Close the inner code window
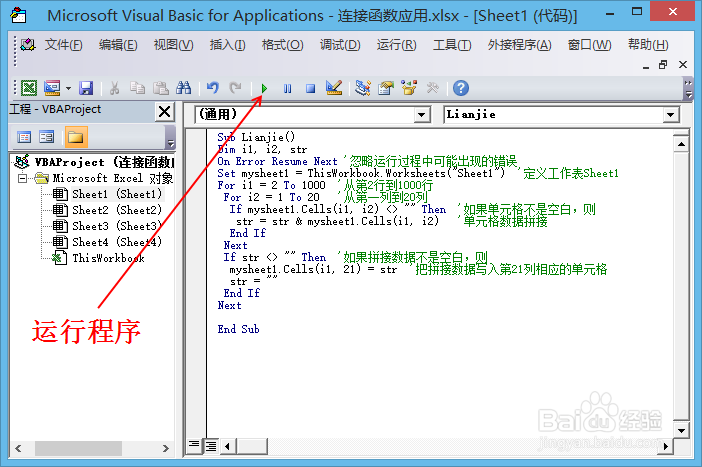This screenshot has height=467, width=702. (x=683, y=64)
